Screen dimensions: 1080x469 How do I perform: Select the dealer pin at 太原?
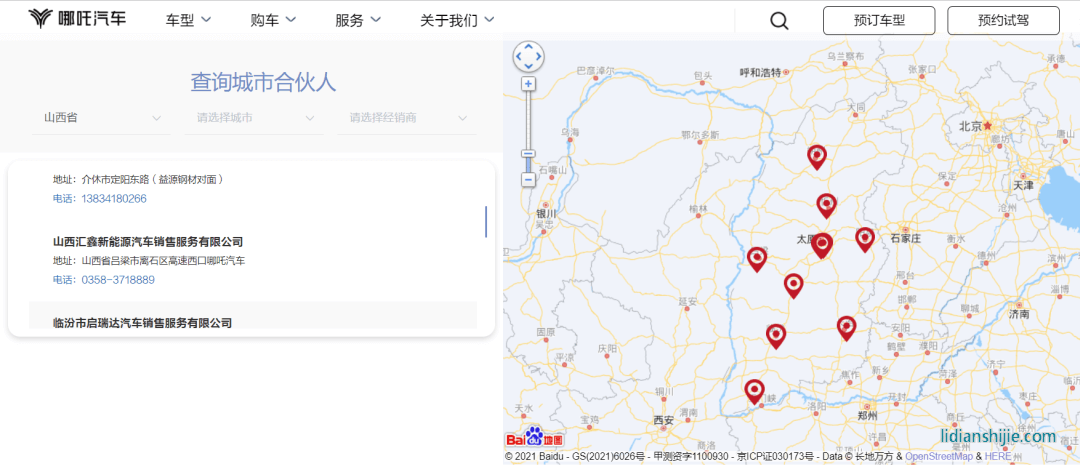pos(821,245)
